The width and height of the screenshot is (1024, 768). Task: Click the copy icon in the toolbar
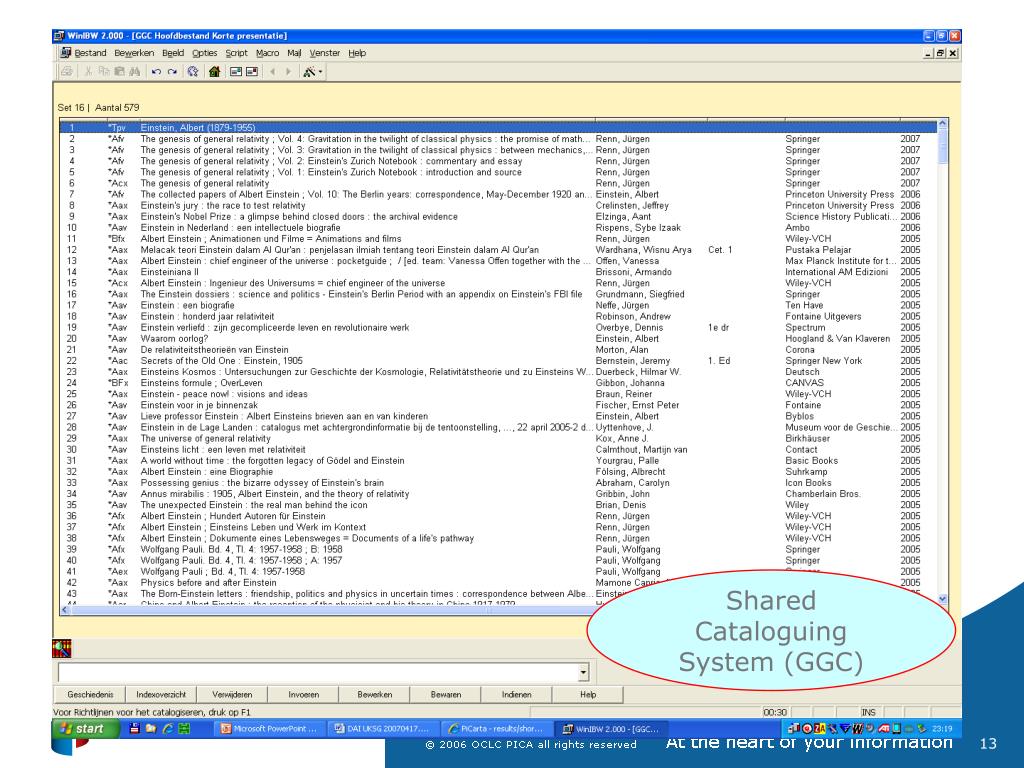104,72
